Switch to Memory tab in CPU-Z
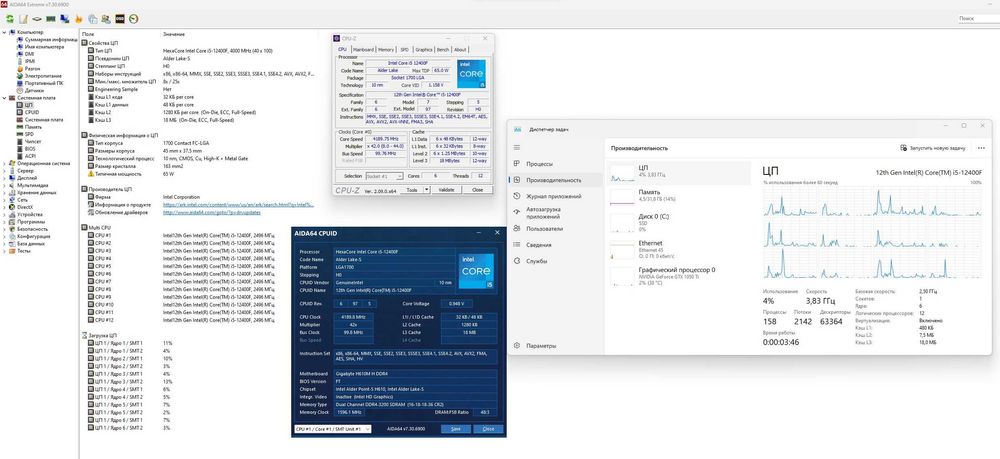The height and width of the screenshot is (459, 1000). (x=386, y=49)
